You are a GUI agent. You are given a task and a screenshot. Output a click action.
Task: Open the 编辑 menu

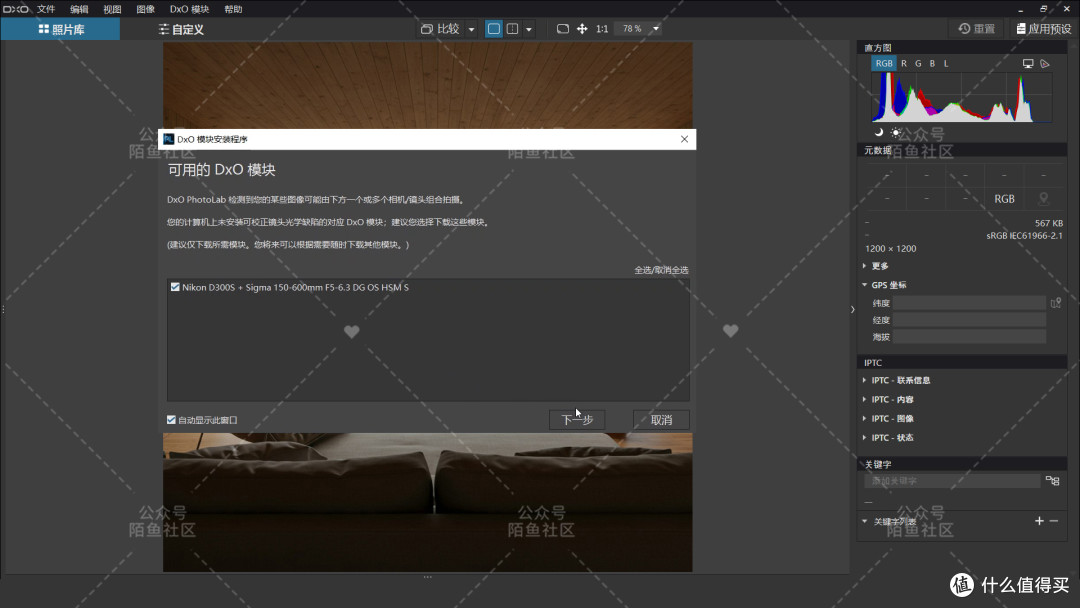(79, 9)
